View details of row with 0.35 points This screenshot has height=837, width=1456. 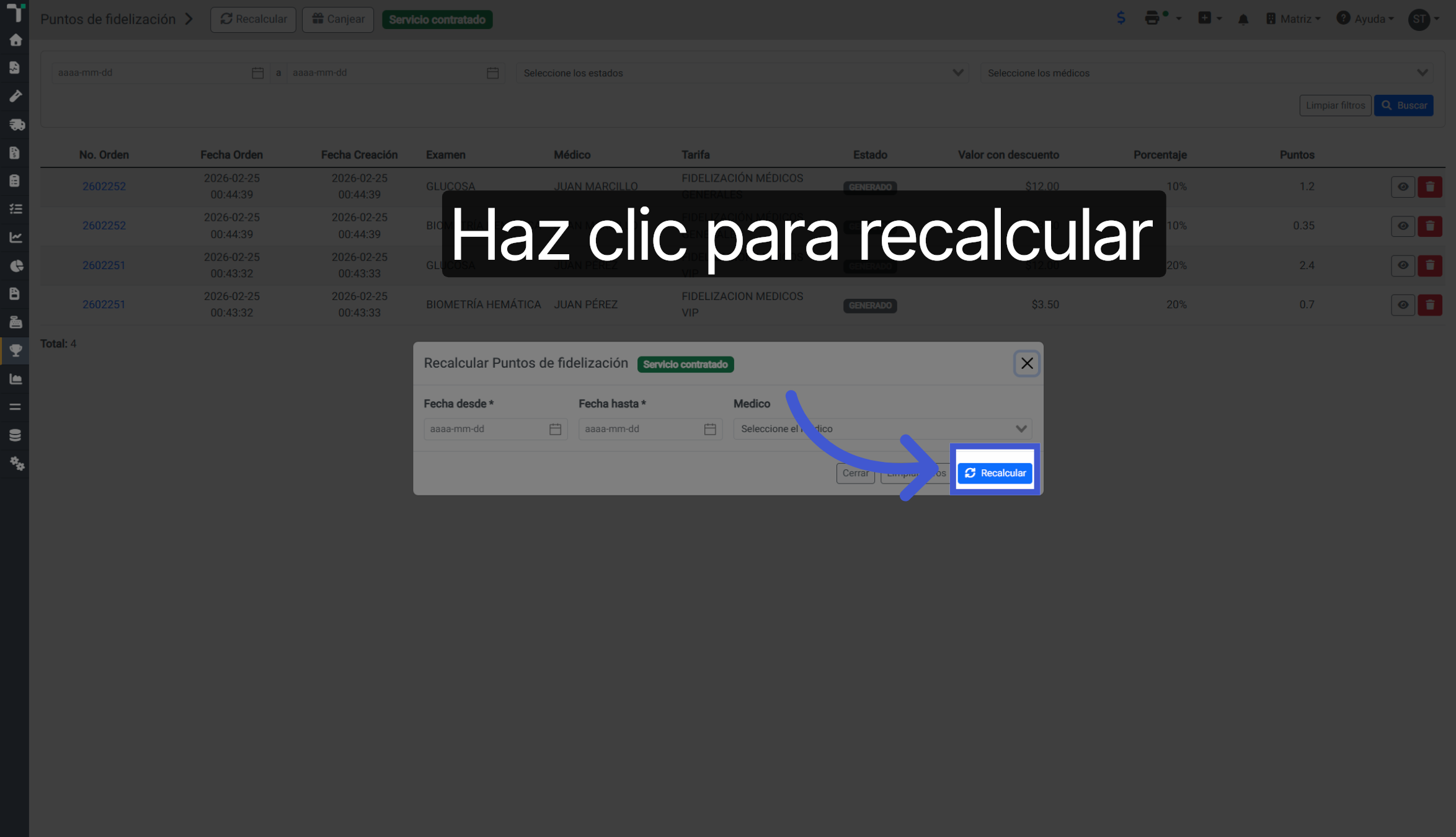pos(1403,226)
